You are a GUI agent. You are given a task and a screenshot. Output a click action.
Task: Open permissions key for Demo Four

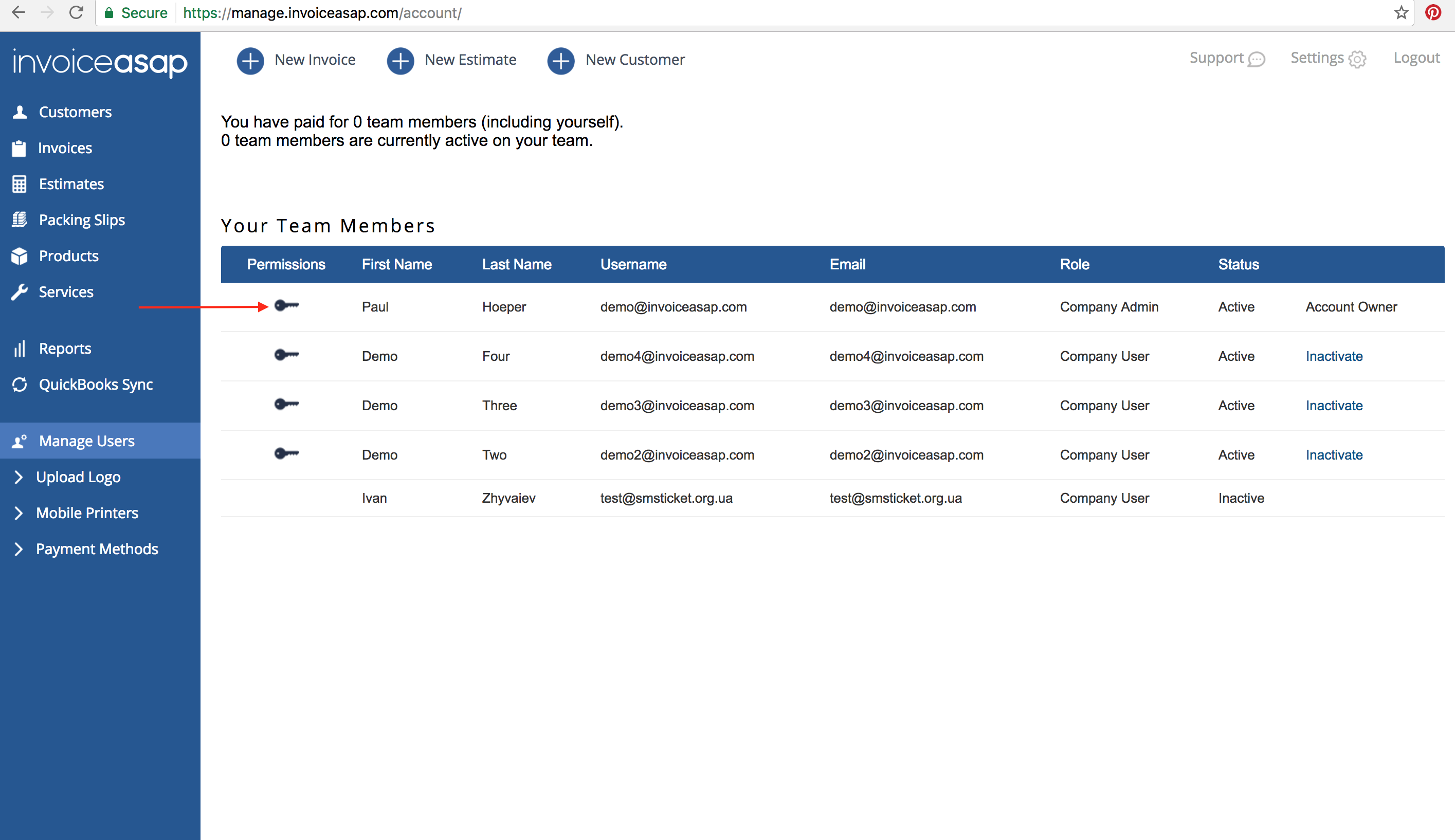pos(286,355)
